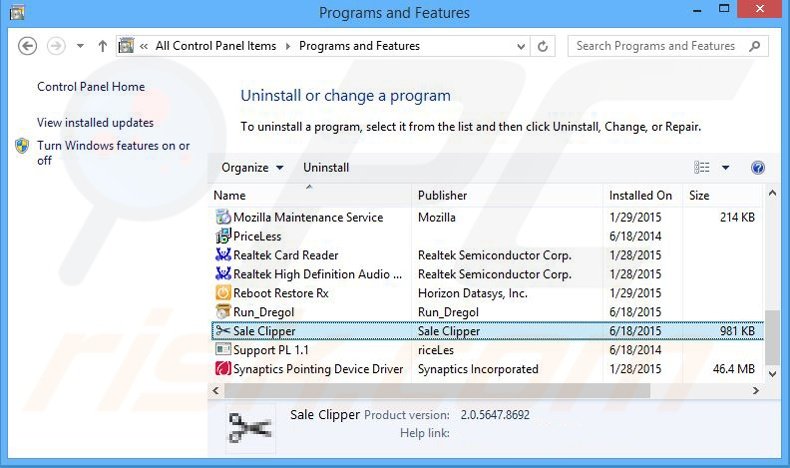Select the Reboot Restore Rx icon
790x468 pixels.
click(223, 293)
